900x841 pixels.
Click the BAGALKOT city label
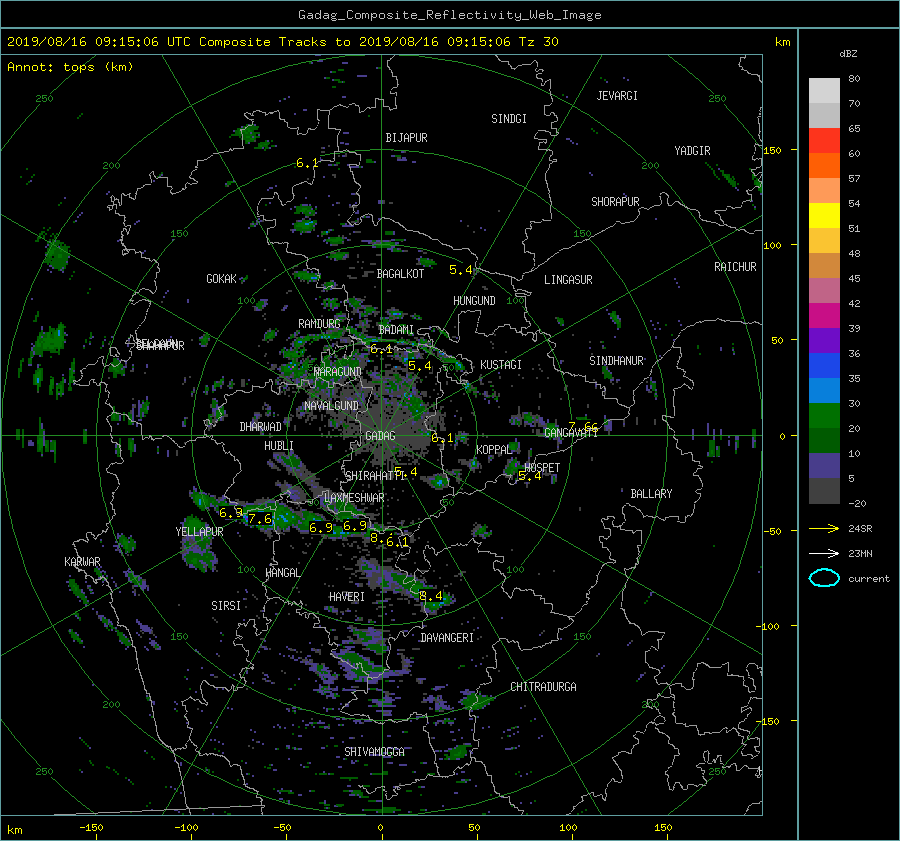400,274
